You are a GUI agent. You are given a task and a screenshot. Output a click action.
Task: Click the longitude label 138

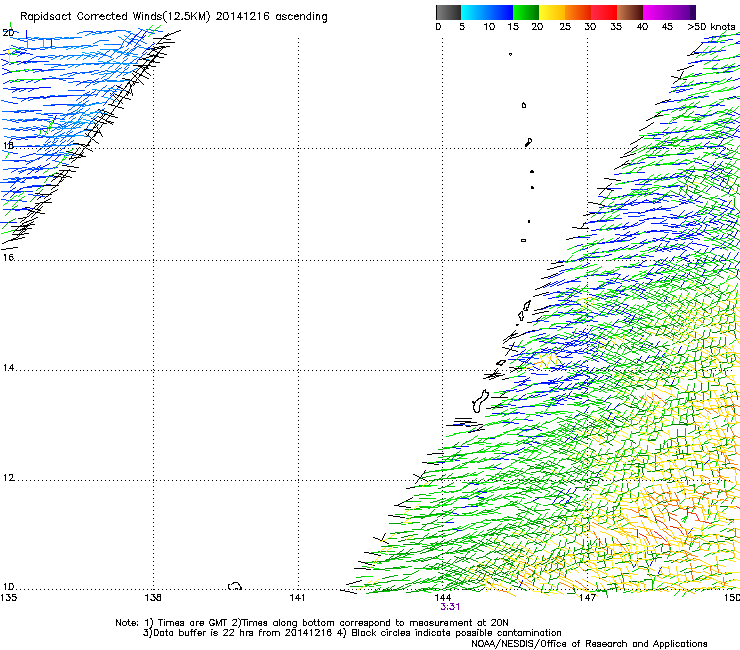[153, 598]
